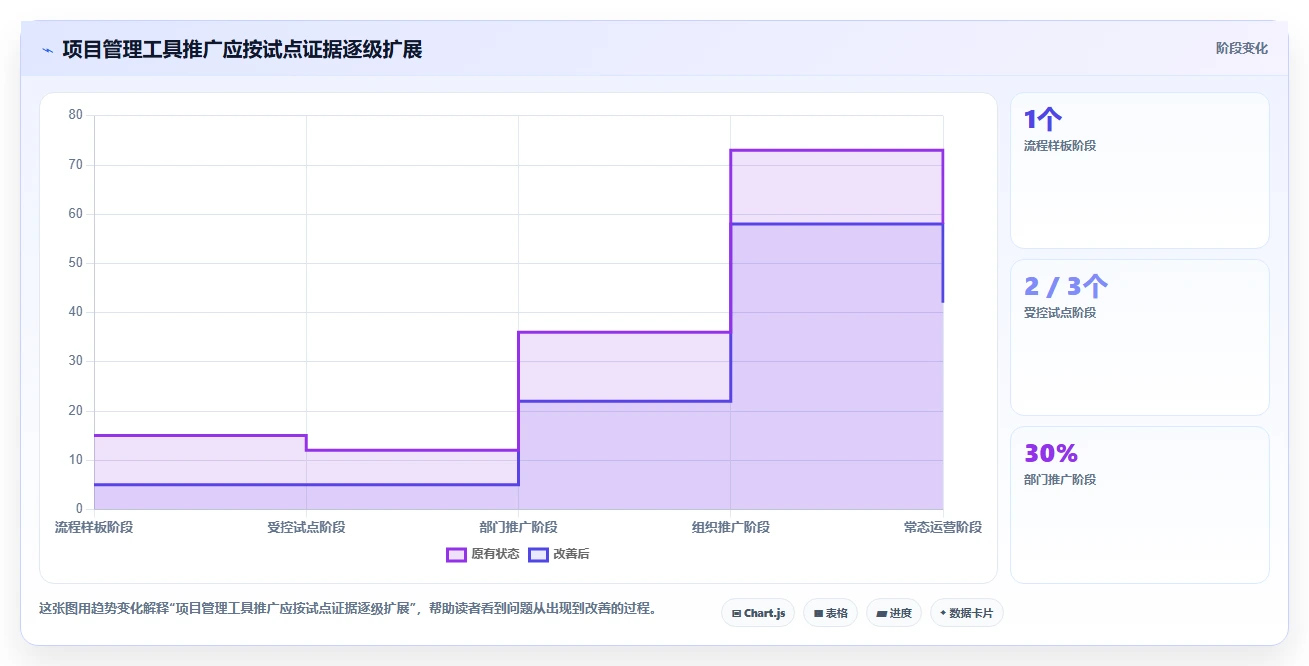
Task: Click the 40 y-axis value
Action: tap(76, 312)
